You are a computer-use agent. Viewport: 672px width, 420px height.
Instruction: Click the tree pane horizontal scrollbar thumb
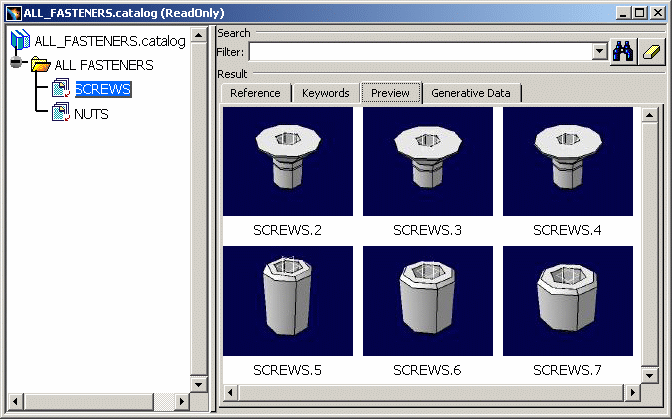point(88,402)
